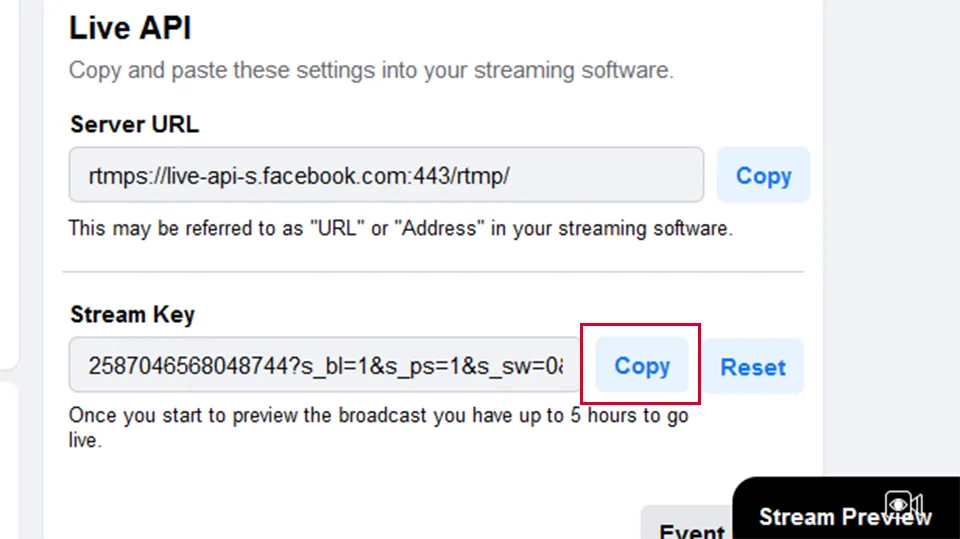
Task: Copy the Stream Key
Action: point(642,366)
